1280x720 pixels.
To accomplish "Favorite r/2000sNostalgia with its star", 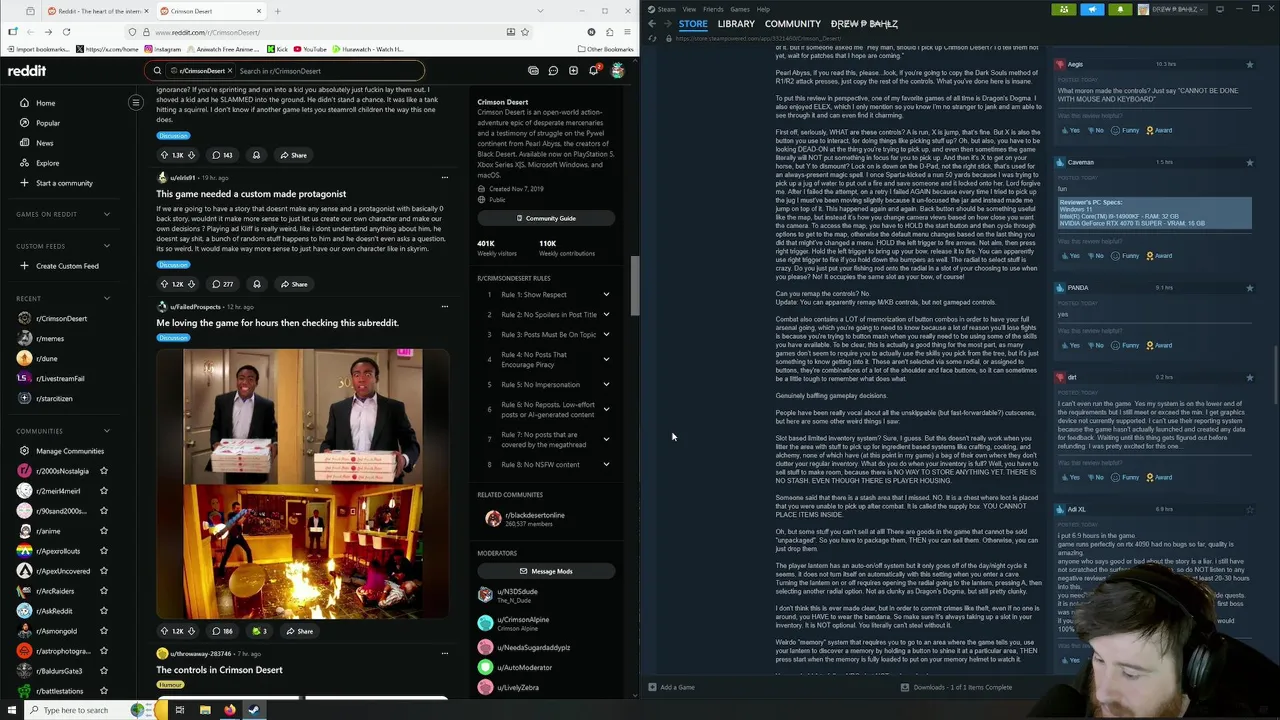I will click(103, 471).
